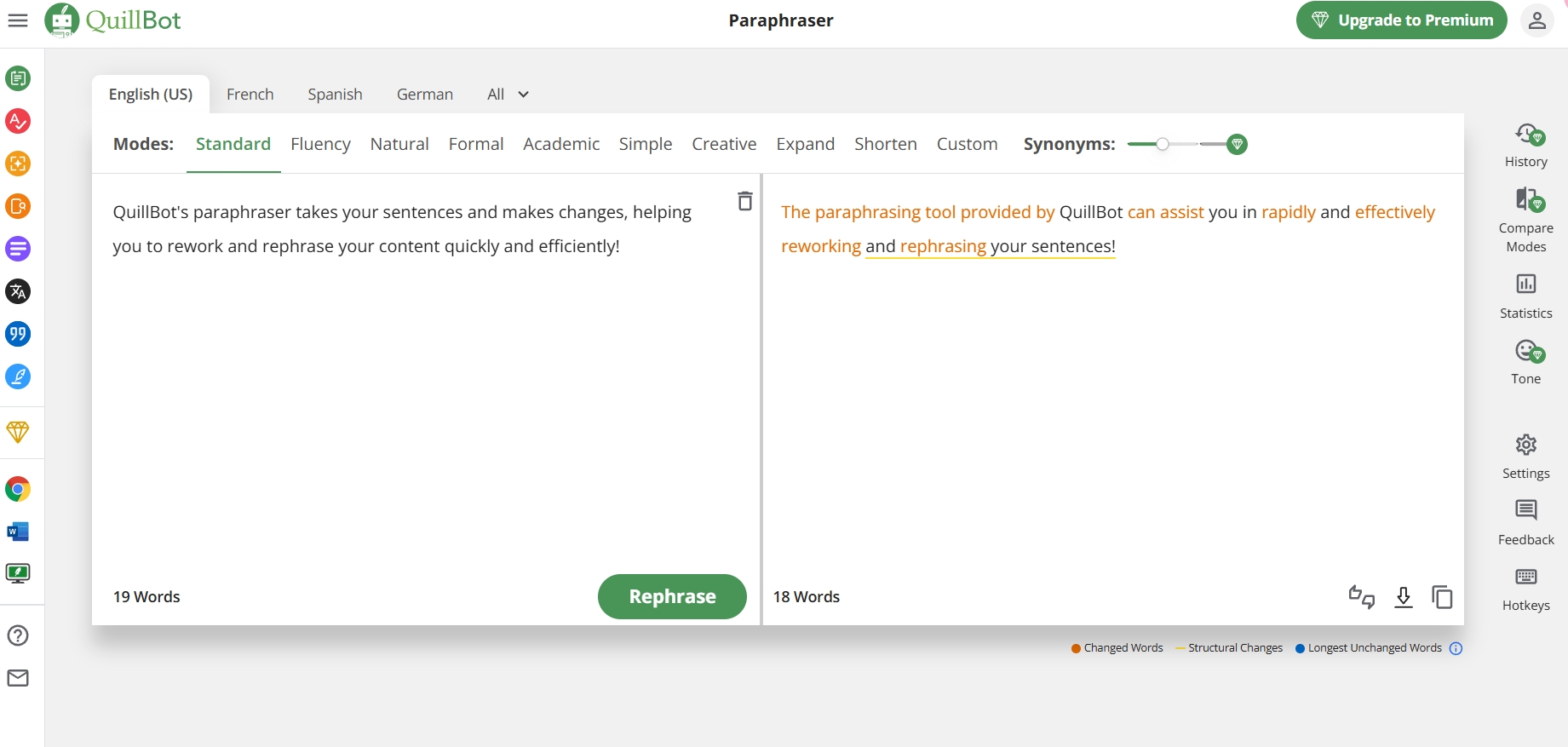The image size is (1568, 747).
Task: Select the Fluency mode
Action: click(320, 144)
